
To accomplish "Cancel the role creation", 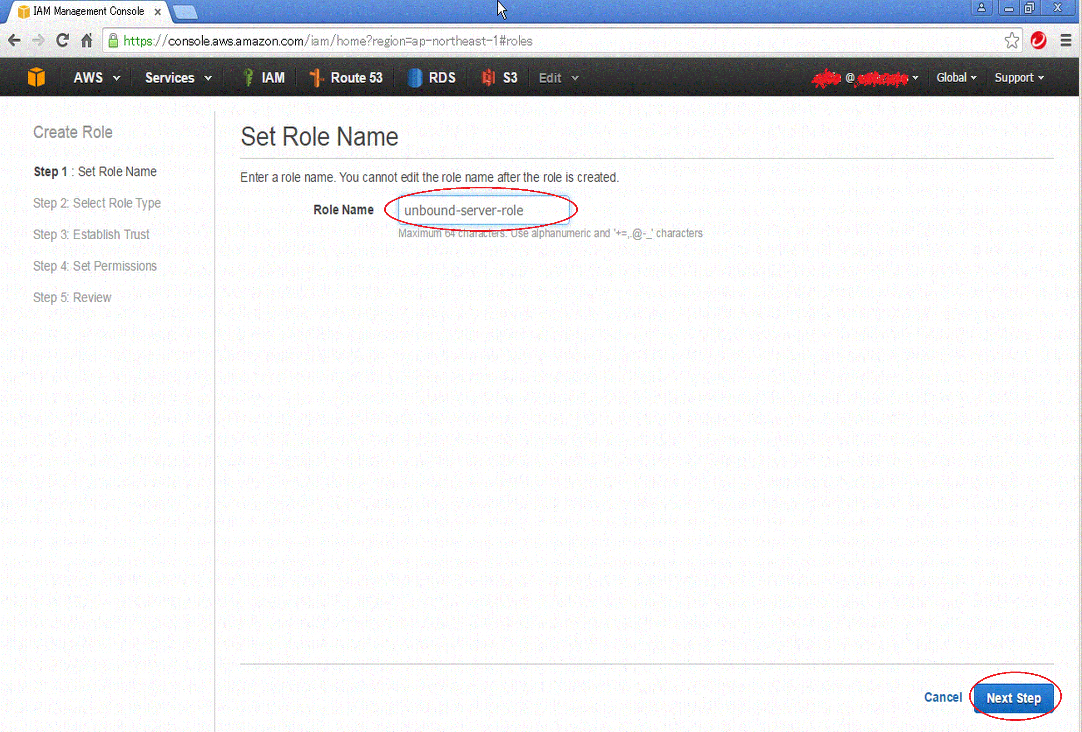I will (942, 697).
